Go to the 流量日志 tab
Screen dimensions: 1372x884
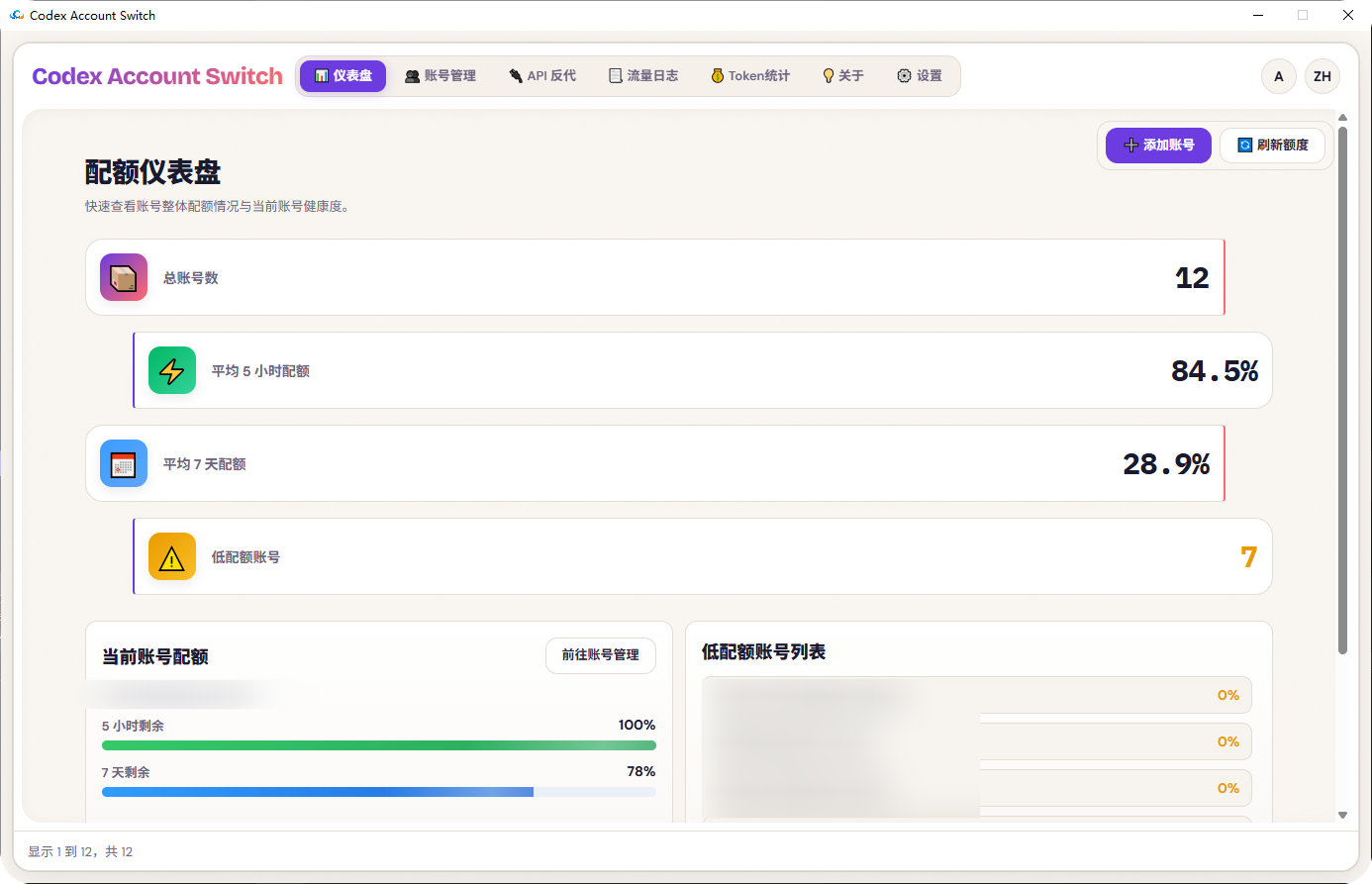point(643,76)
